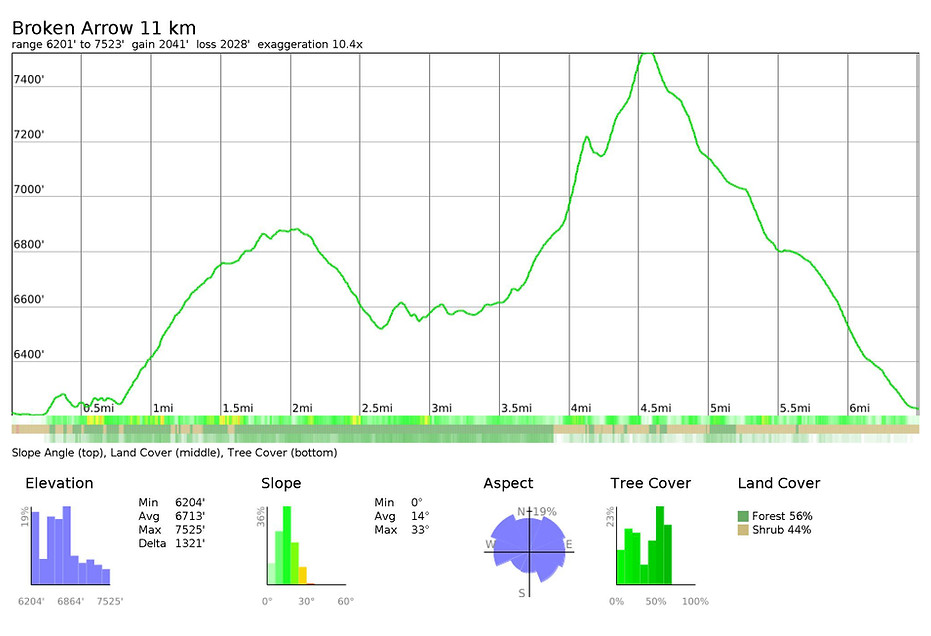Click the elevation peak near the 4.5mi marker
The image size is (931, 636).
[648, 55]
